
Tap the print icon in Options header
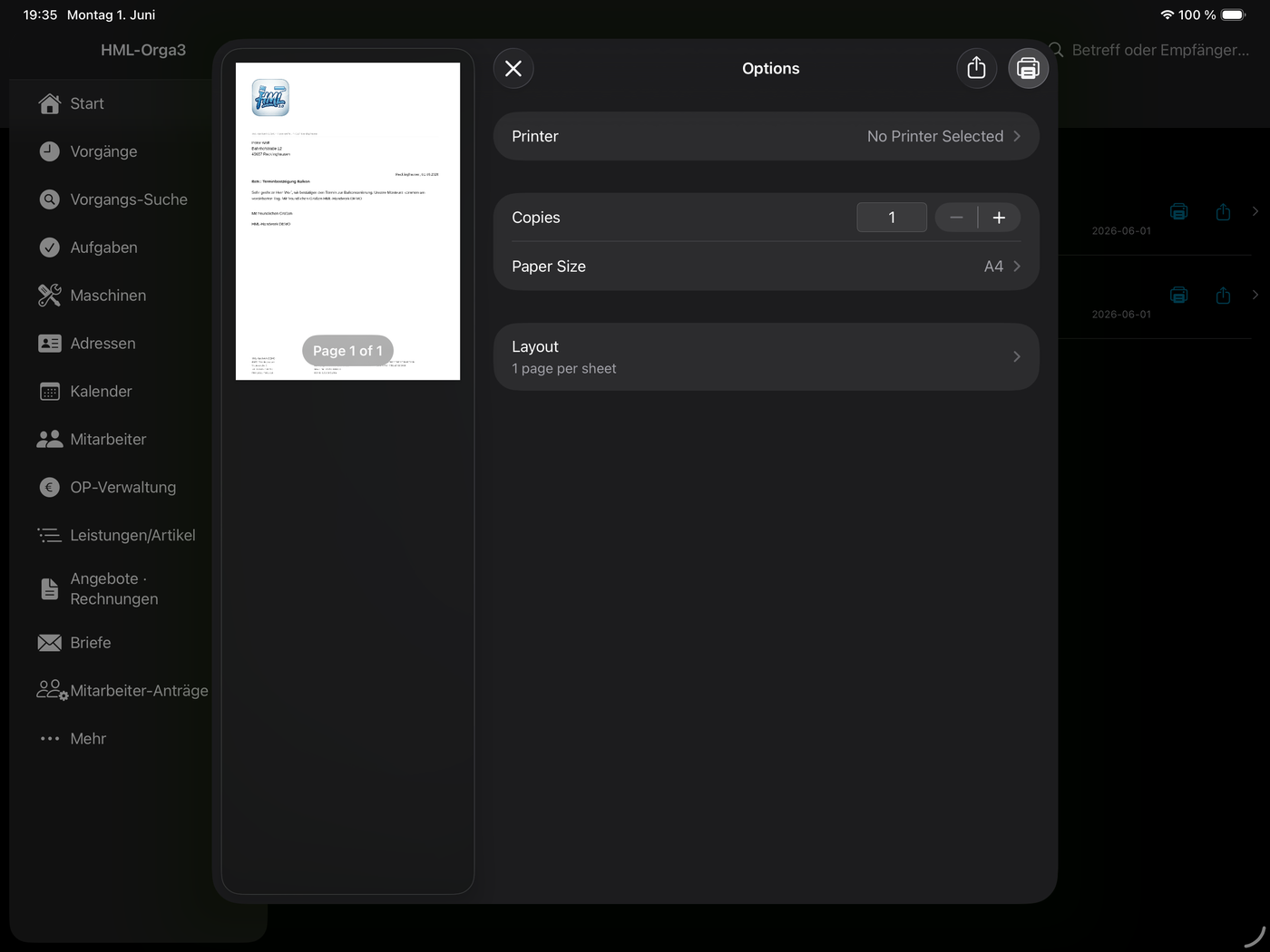[x=1028, y=69]
